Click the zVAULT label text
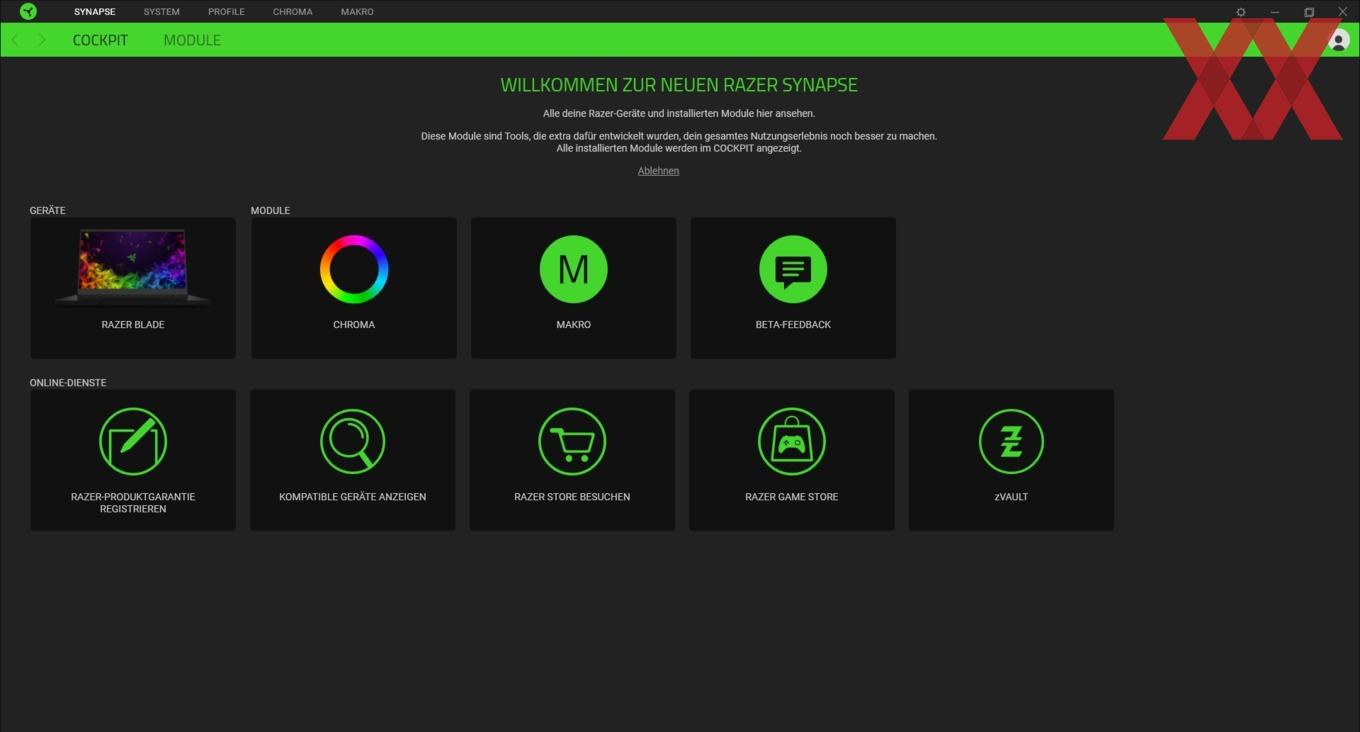This screenshot has height=732, width=1360. click(x=1011, y=497)
